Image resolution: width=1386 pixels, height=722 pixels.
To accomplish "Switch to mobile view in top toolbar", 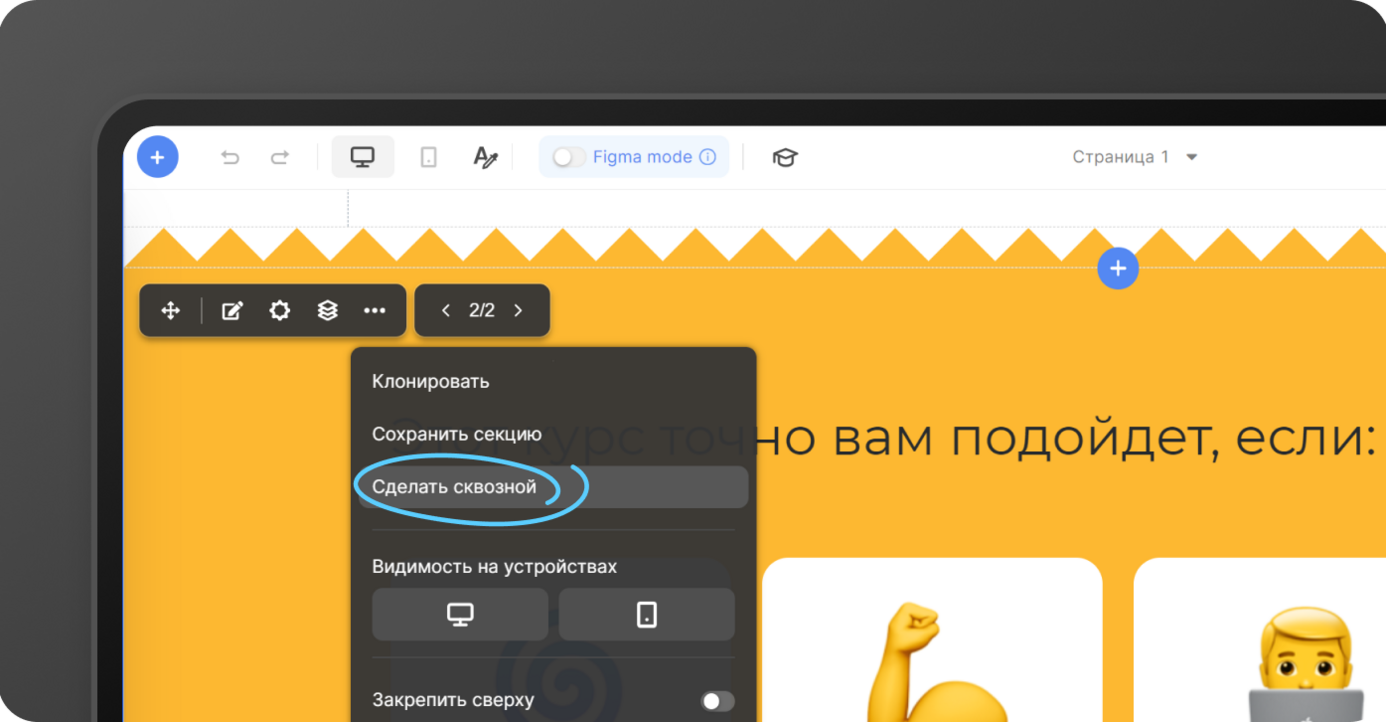I will click(x=428, y=157).
